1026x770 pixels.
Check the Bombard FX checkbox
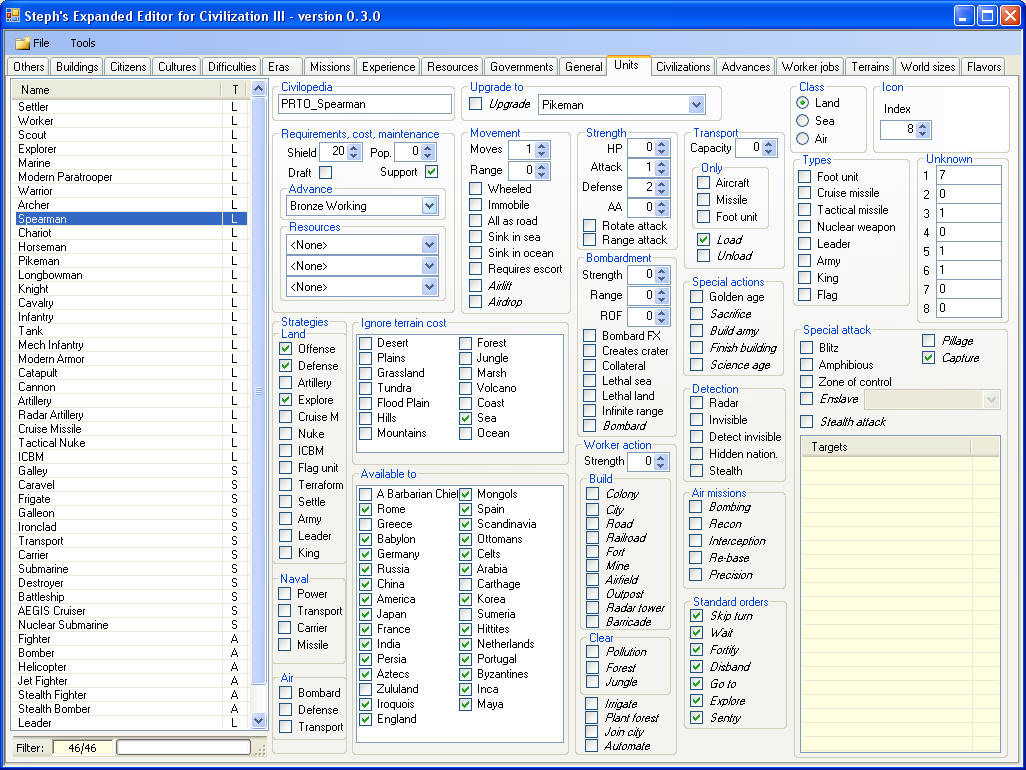[590, 336]
